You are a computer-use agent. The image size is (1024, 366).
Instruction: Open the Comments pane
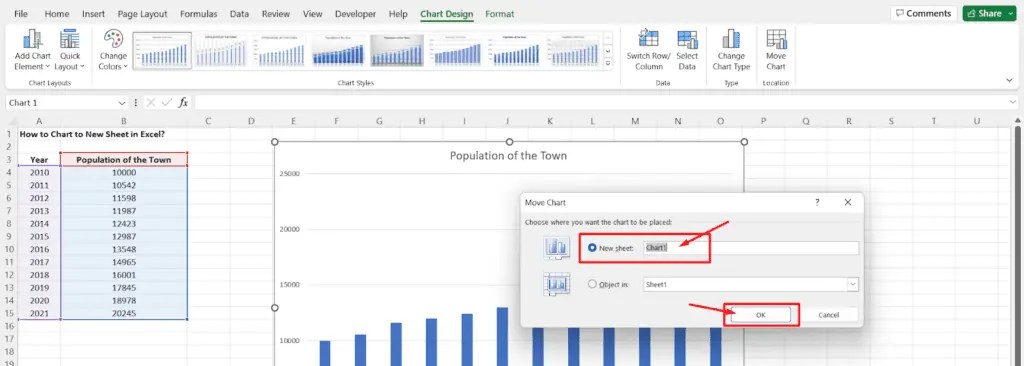tap(923, 14)
